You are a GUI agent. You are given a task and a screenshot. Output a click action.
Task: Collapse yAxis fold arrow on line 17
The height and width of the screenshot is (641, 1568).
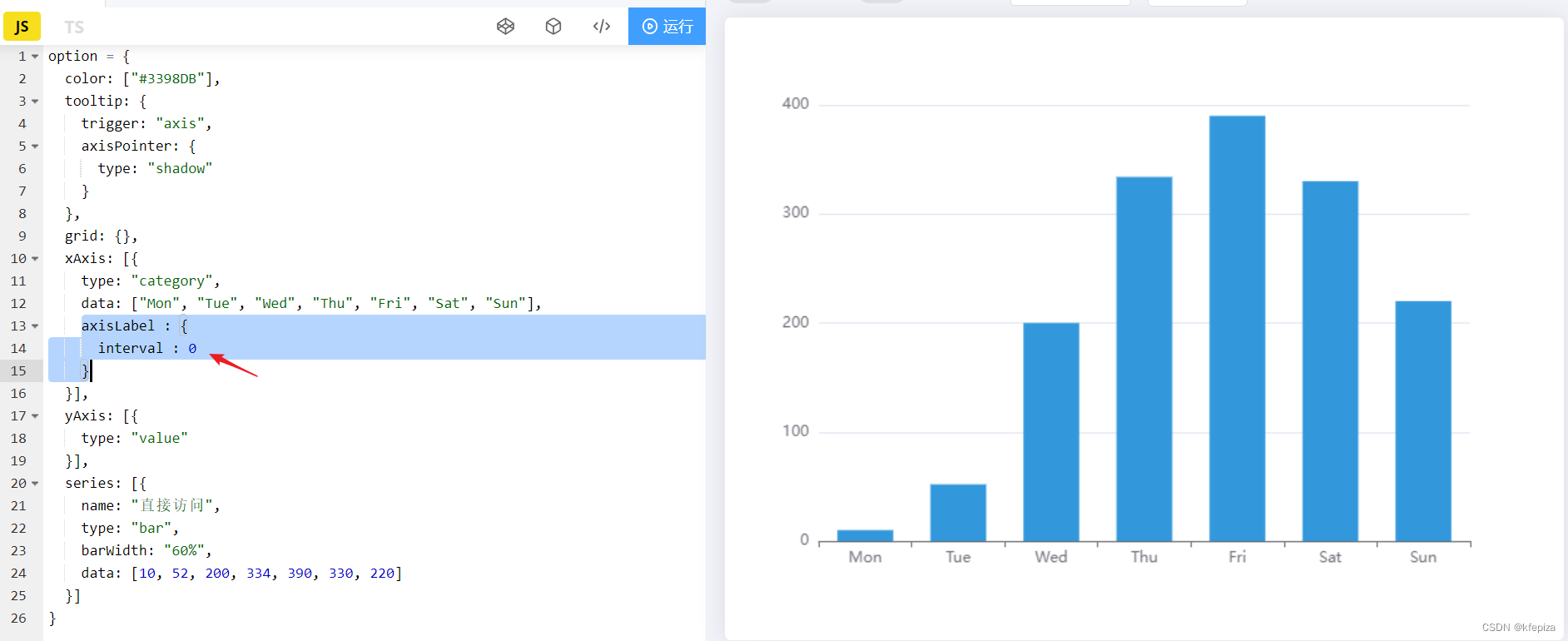pos(35,416)
